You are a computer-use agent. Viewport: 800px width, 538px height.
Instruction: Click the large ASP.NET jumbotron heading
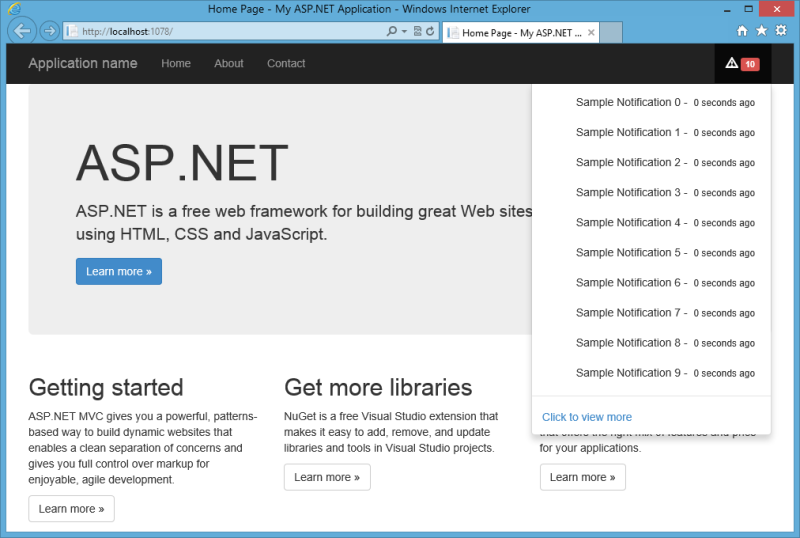182,163
